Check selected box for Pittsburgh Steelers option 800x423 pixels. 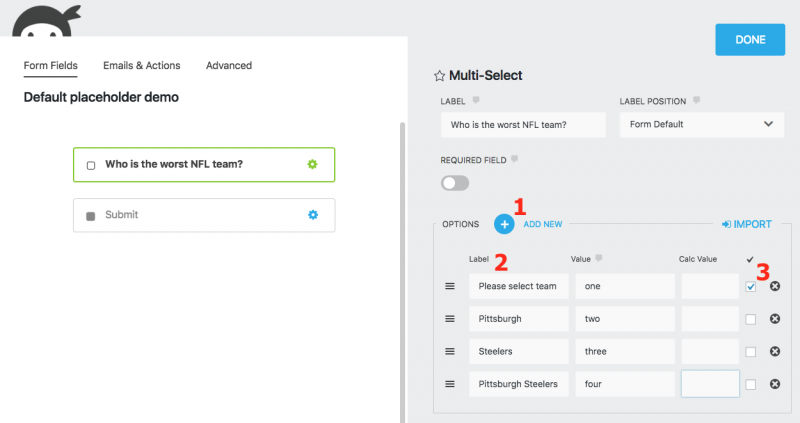pyautogui.click(x=751, y=385)
